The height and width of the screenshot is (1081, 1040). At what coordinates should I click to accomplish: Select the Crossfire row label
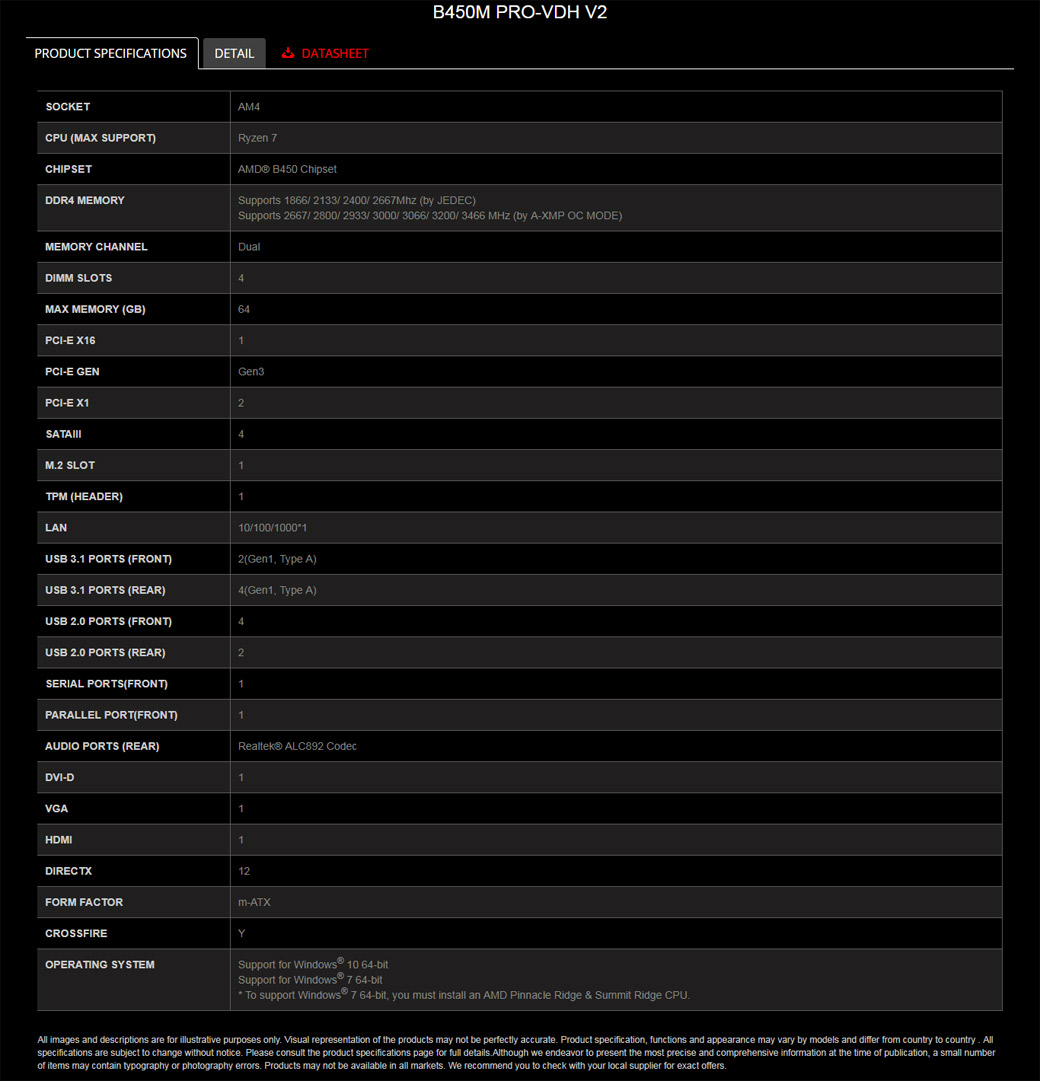[76, 933]
